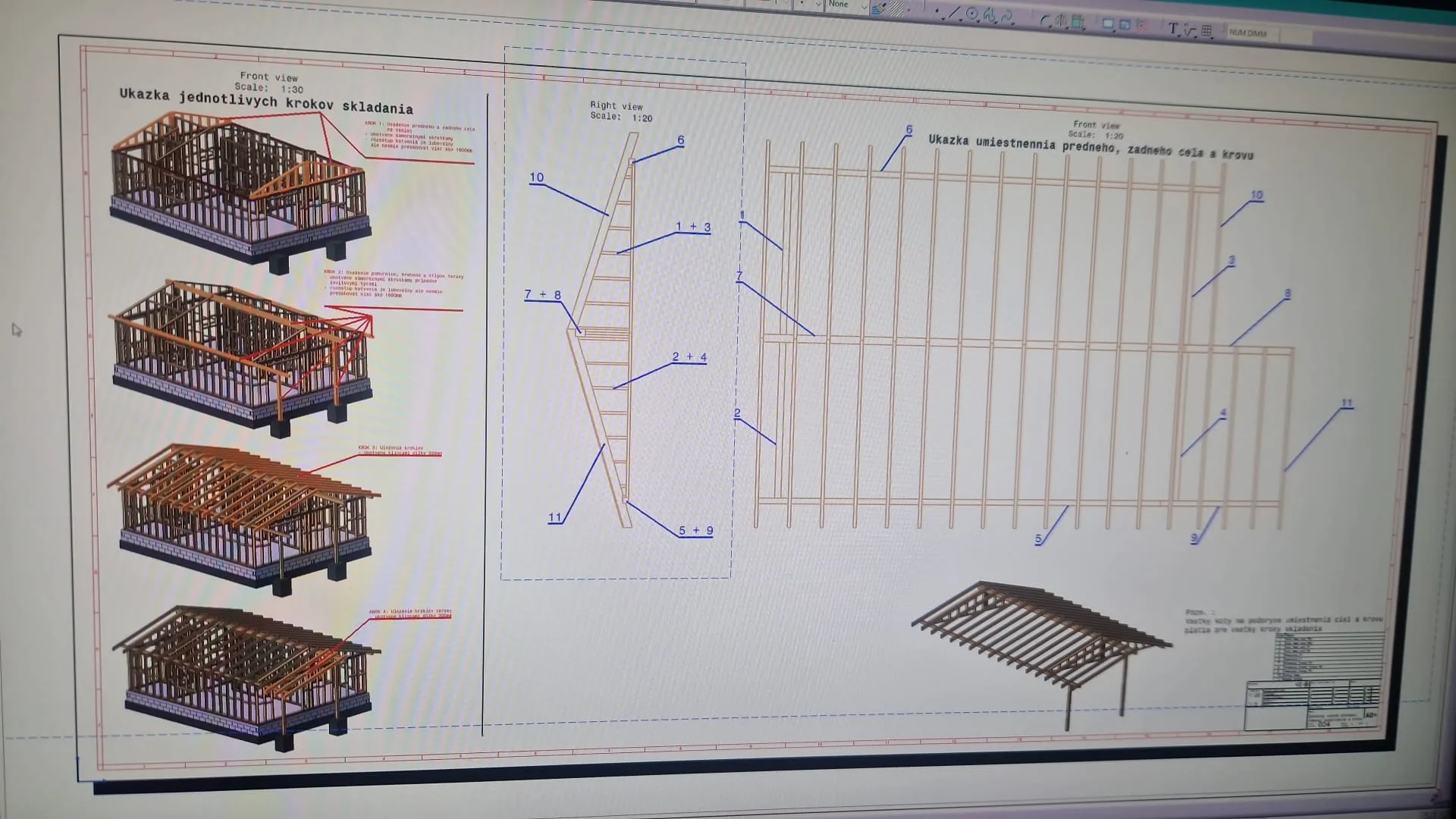
Task: Select callout '1 + 3' in Right view
Action: point(693,227)
